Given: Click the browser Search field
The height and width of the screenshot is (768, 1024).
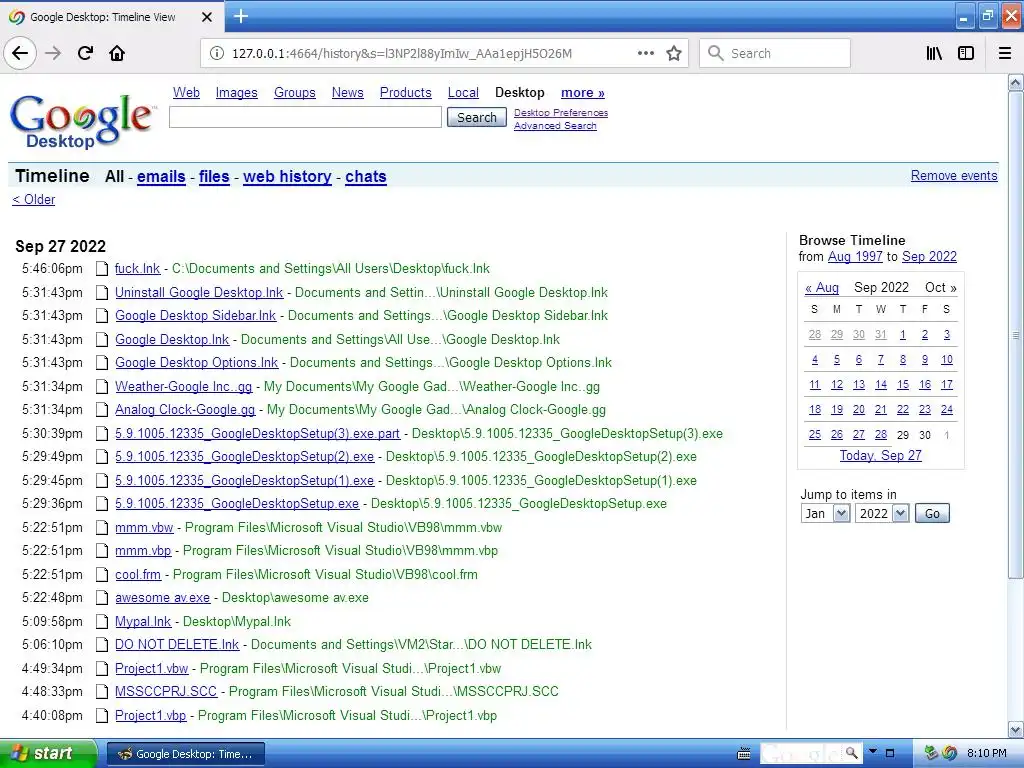Looking at the screenshot, I should [775, 53].
